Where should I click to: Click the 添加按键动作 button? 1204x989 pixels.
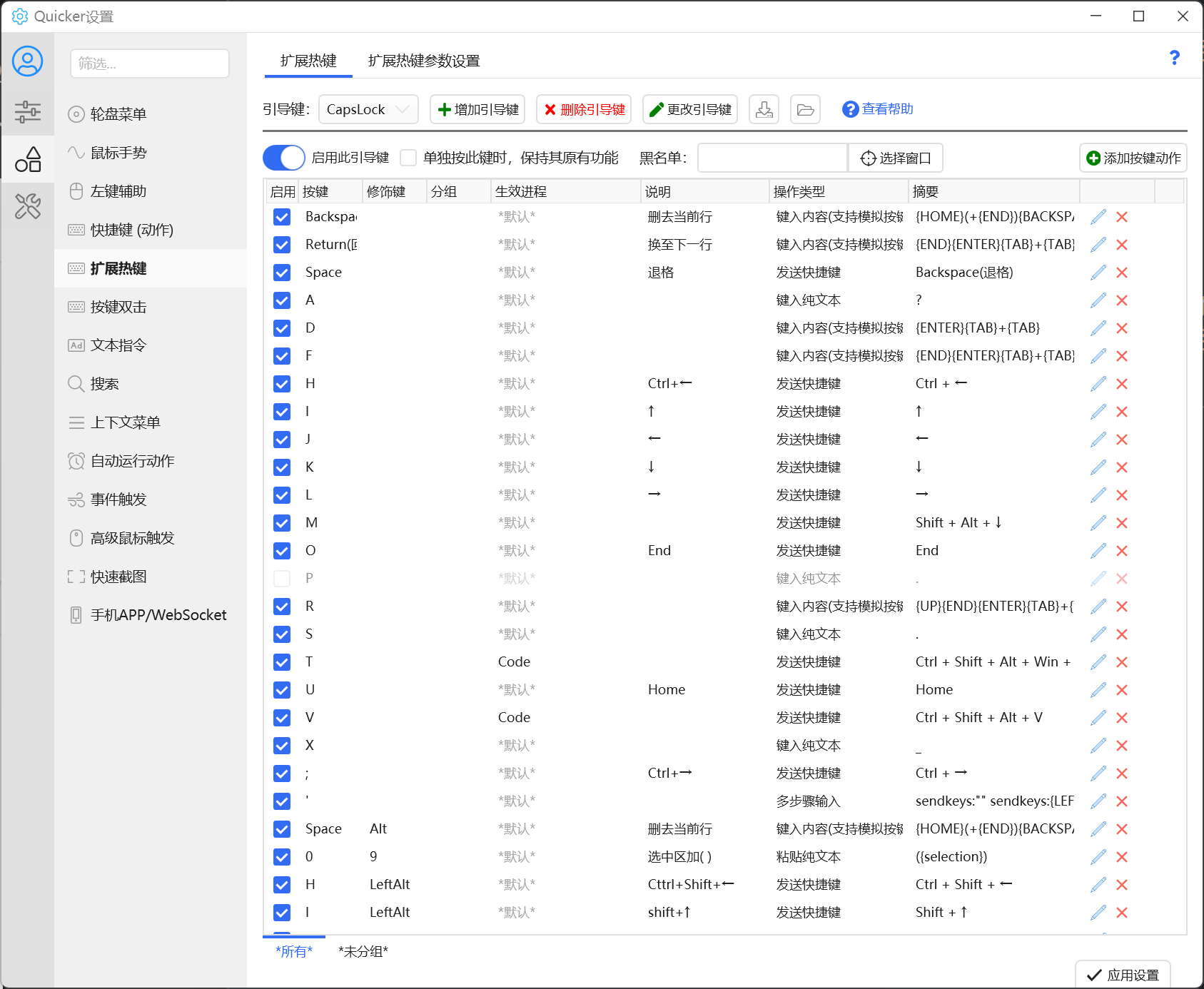[x=1133, y=158]
